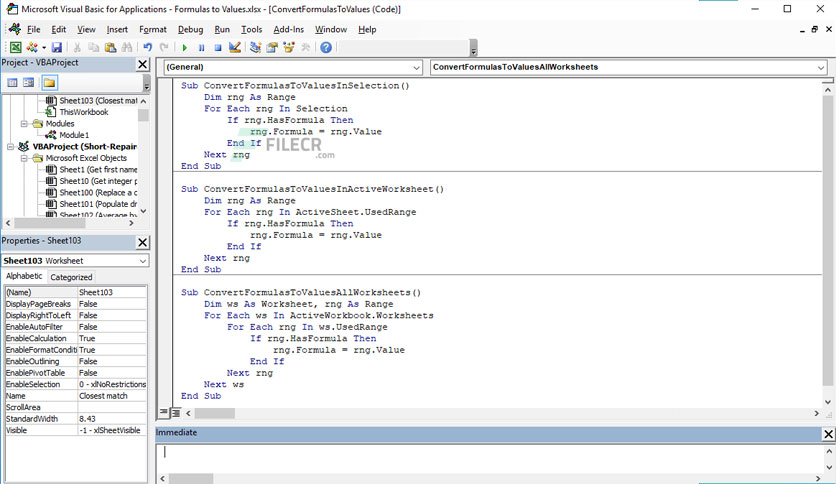This screenshot has width=836, height=484.
Task: Click the EnableSelection '0 - xlNoRestrictions' value
Action: pos(112,384)
